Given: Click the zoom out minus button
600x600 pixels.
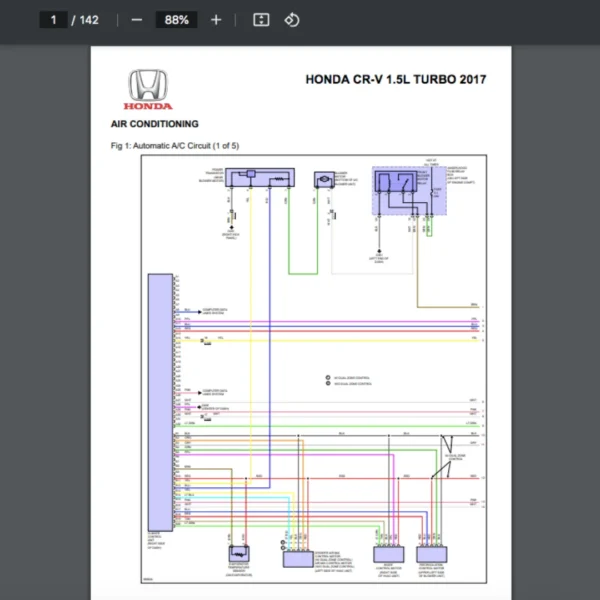Looking at the screenshot, I should pos(137,20).
